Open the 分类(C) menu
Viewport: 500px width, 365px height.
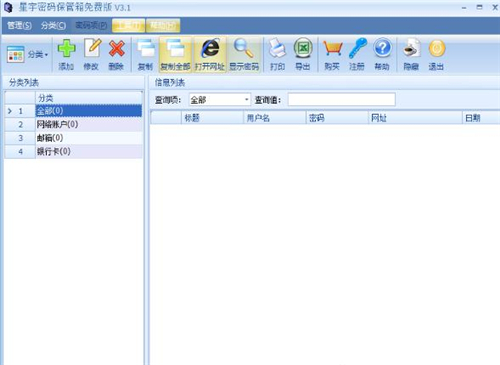[x=53, y=25]
